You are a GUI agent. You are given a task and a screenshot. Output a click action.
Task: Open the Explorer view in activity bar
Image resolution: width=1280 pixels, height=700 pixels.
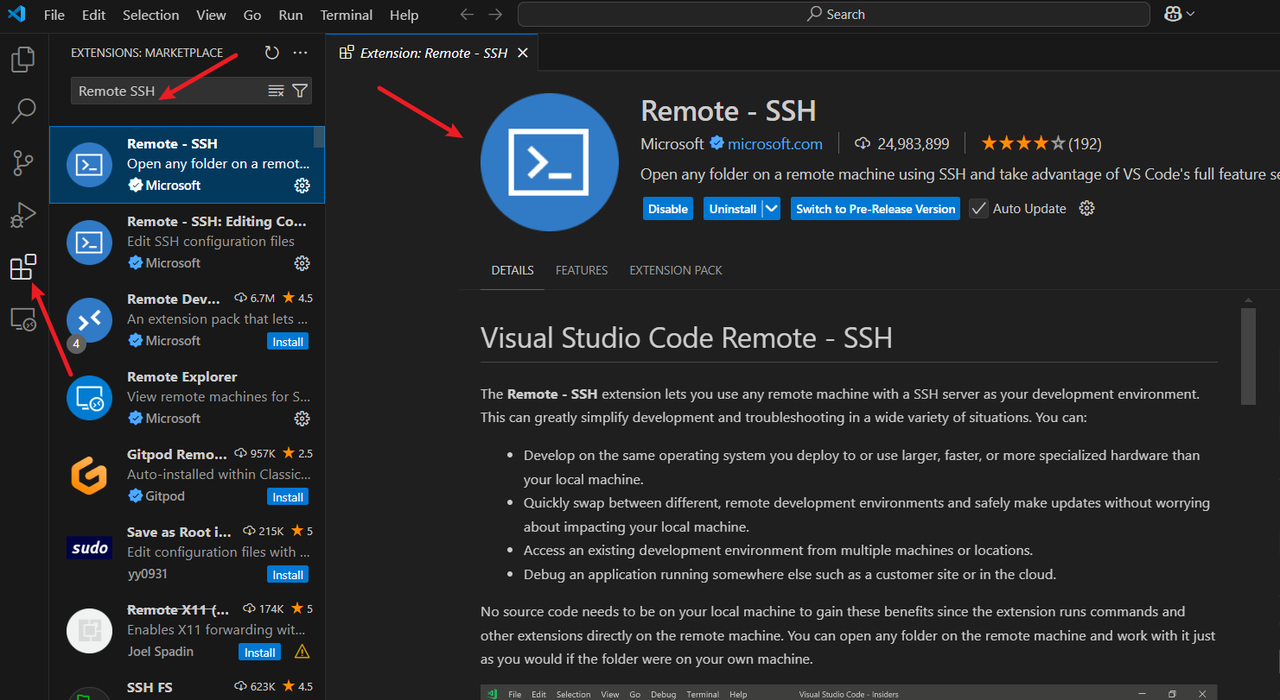pyautogui.click(x=23, y=60)
